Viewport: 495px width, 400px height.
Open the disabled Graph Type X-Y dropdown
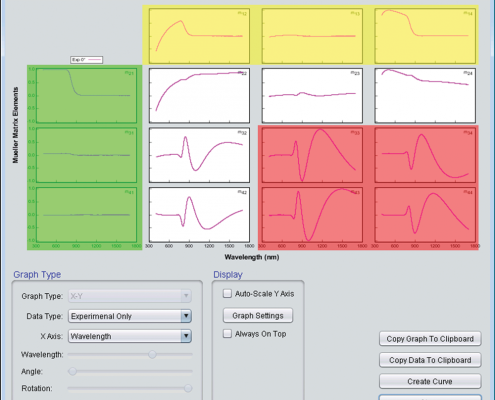[x=130, y=296]
